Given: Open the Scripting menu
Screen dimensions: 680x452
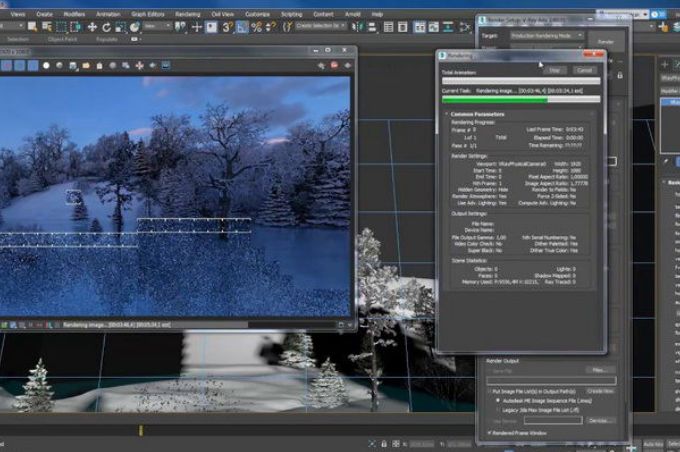Looking at the screenshot, I should pyautogui.click(x=291, y=14).
